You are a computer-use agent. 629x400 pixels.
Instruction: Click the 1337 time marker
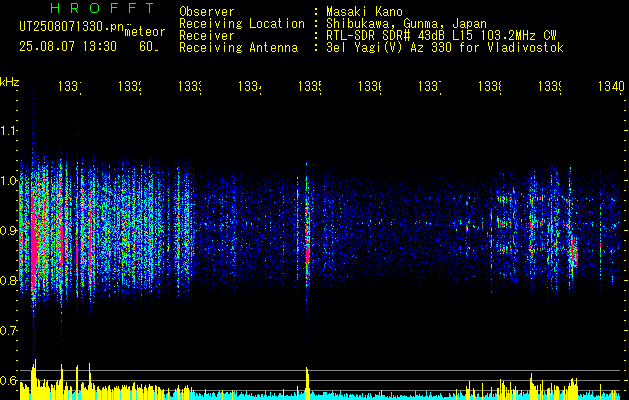click(x=430, y=86)
